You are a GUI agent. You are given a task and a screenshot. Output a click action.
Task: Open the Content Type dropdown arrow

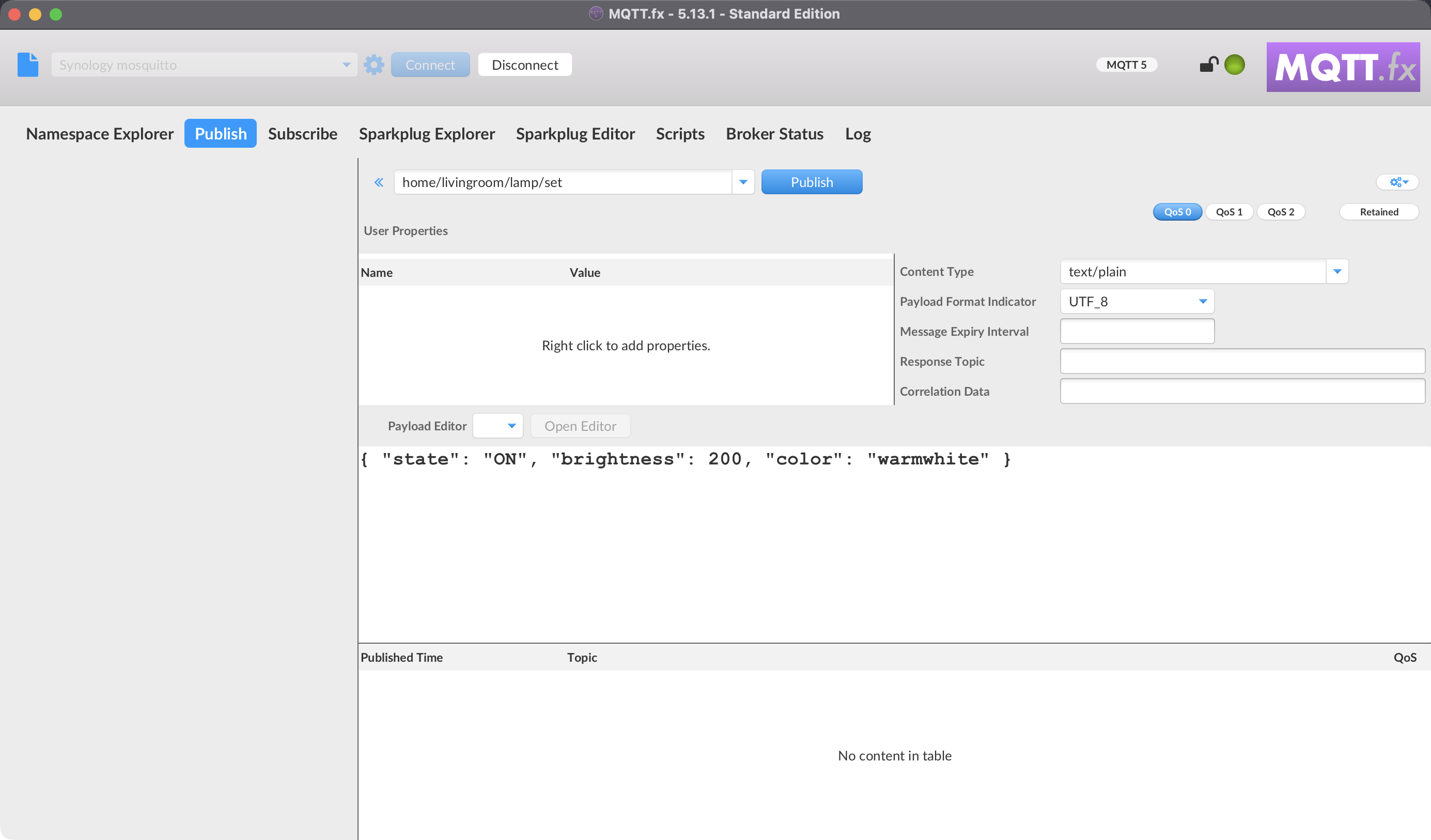1337,272
